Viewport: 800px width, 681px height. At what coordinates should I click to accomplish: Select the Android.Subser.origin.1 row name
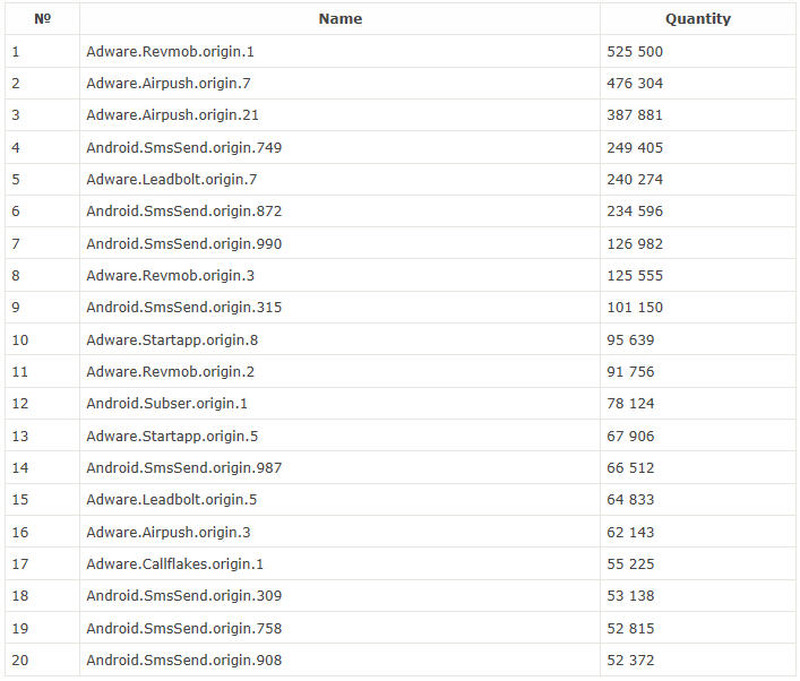click(x=166, y=404)
